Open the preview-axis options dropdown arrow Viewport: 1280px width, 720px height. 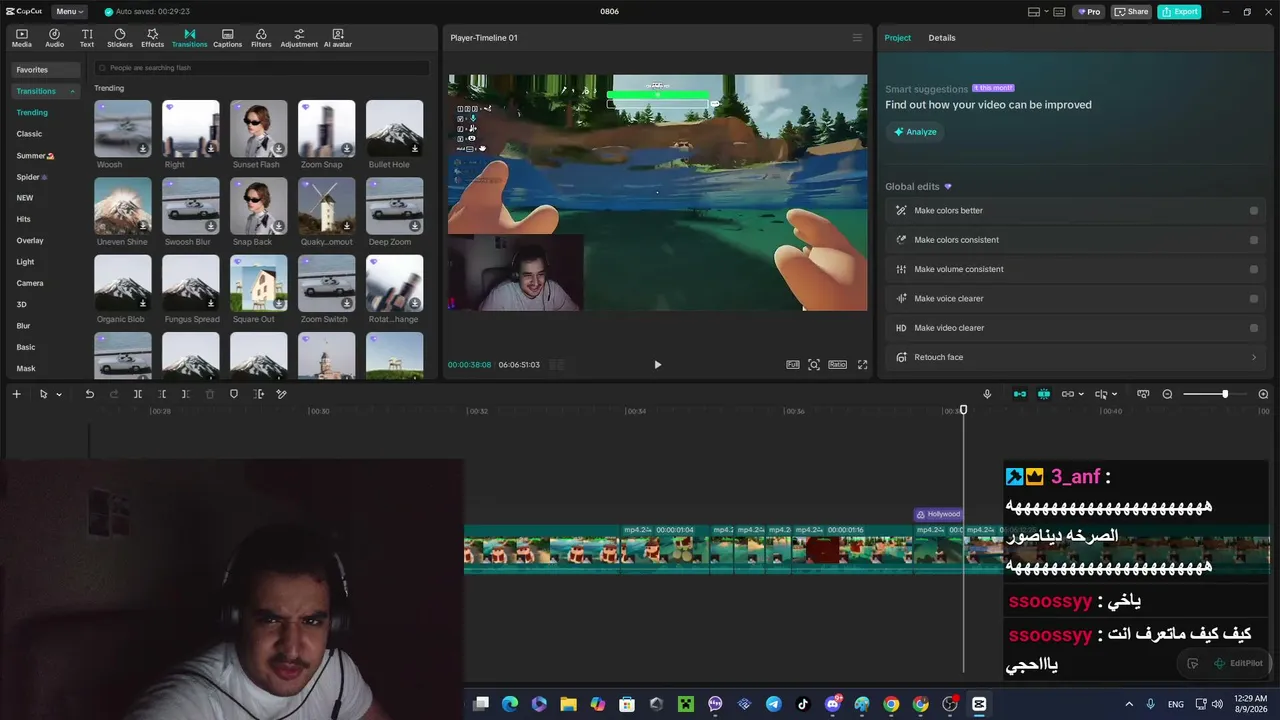tap(1114, 394)
